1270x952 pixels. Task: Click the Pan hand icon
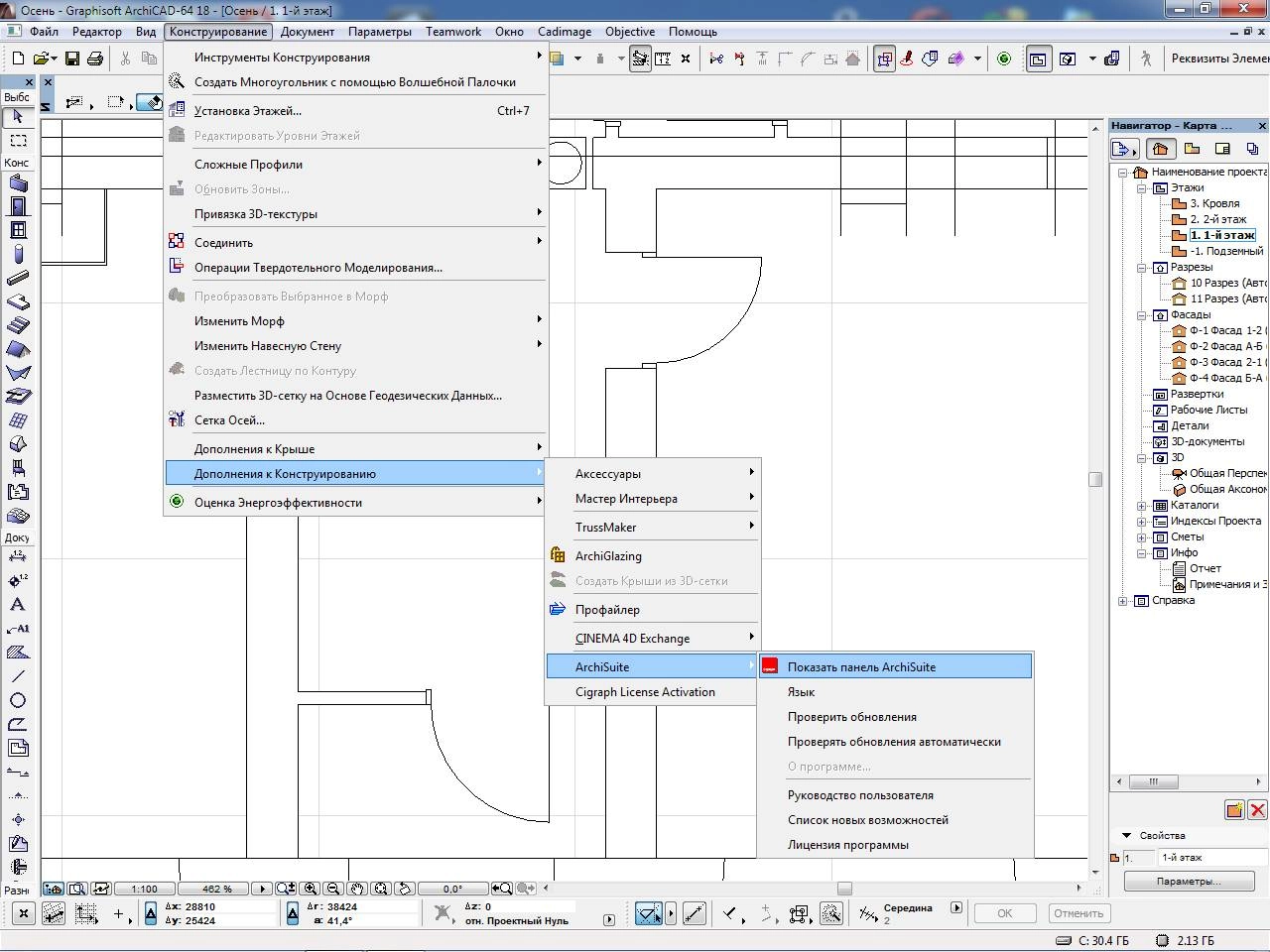pos(357,890)
